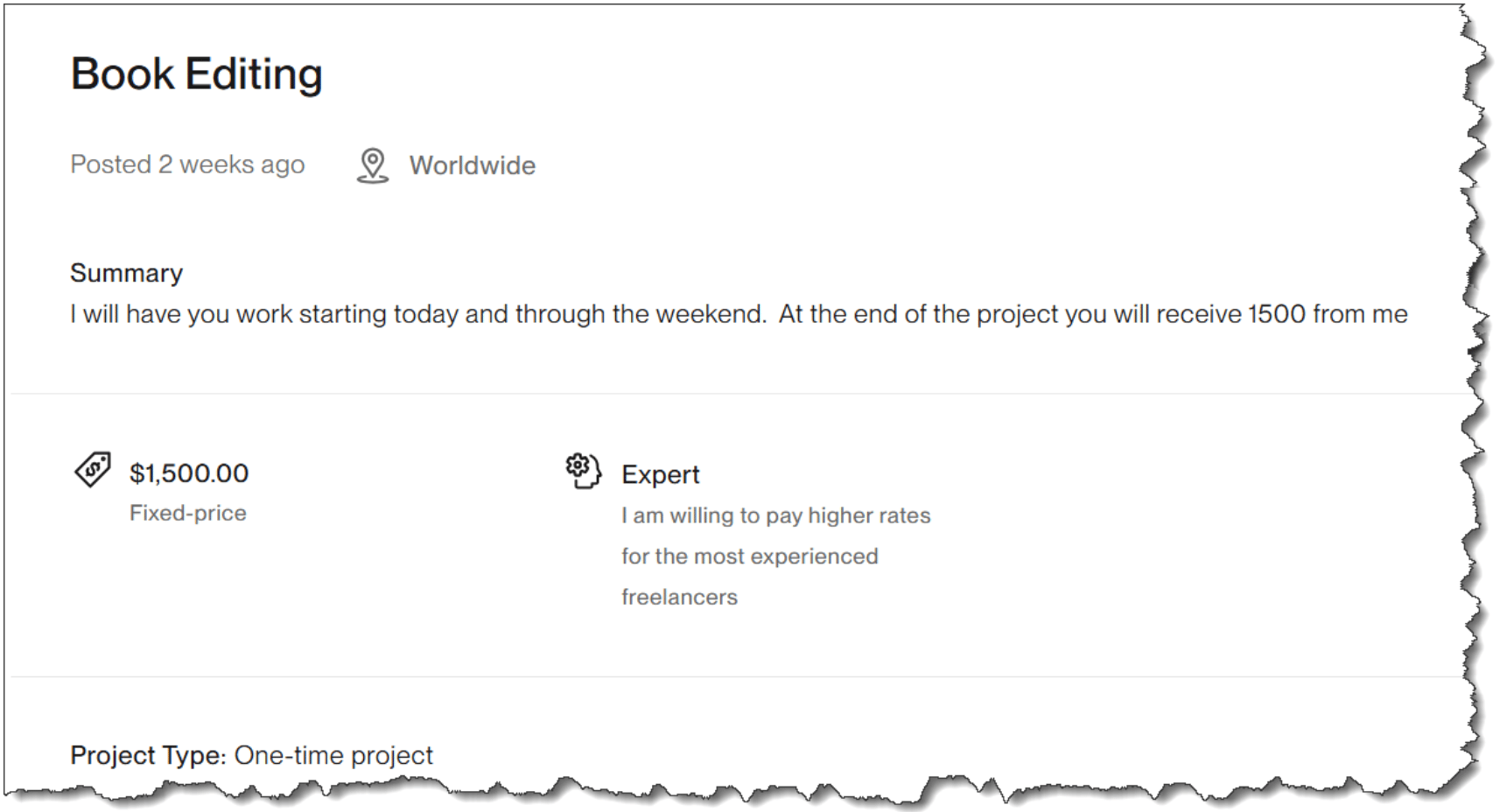
Task: Click the word "today" in the summary
Action: click(x=425, y=314)
